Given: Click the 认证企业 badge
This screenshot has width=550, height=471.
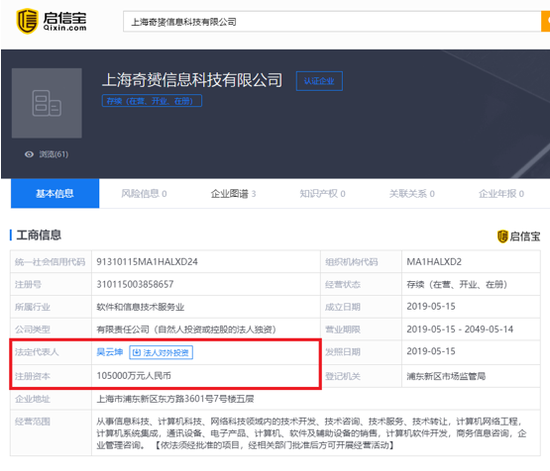Looking at the screenshot, I should [x=319, y=81].
